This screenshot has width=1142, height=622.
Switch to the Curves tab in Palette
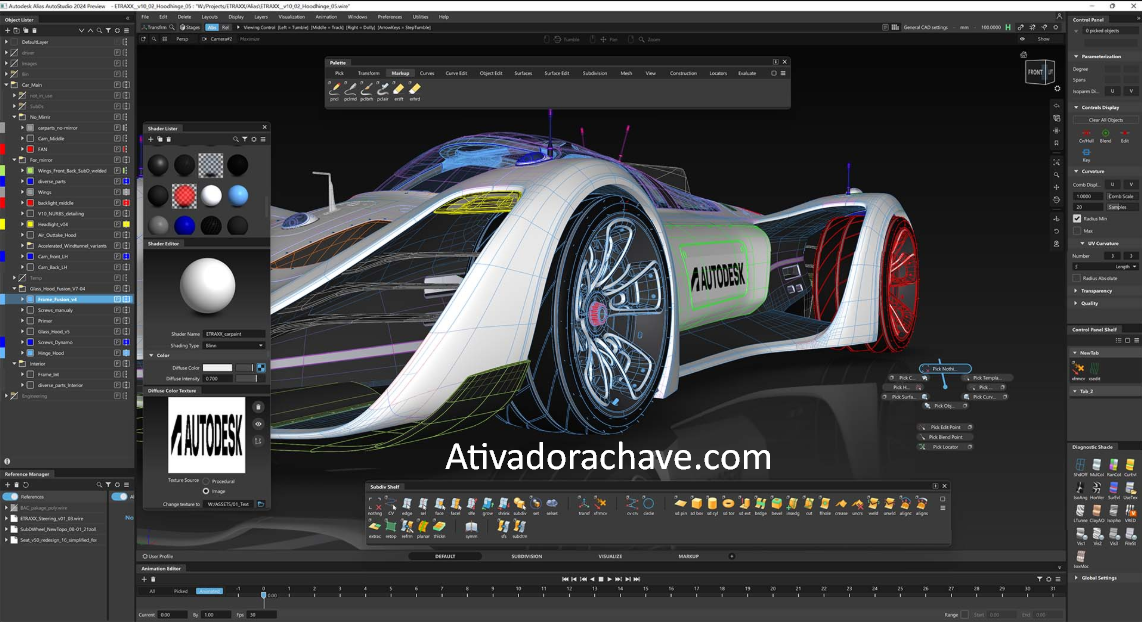pyautogui.click(x=427, y=73)
